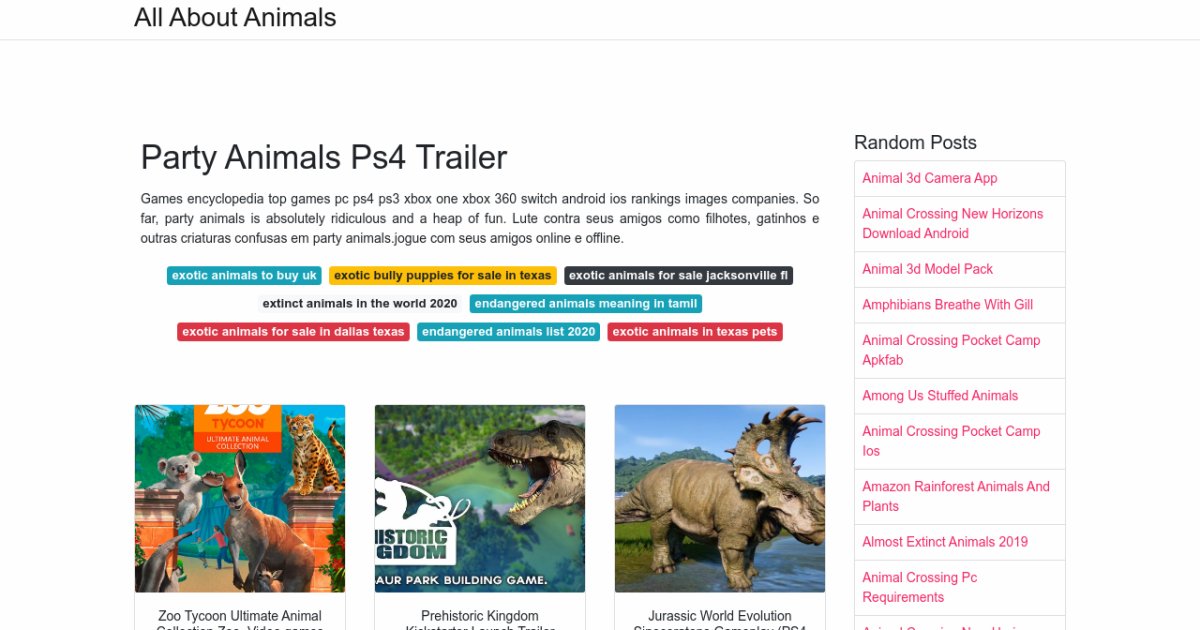
Task: Click 'endangered animals meaning in tamil' tag
Action: pos(585,303)
